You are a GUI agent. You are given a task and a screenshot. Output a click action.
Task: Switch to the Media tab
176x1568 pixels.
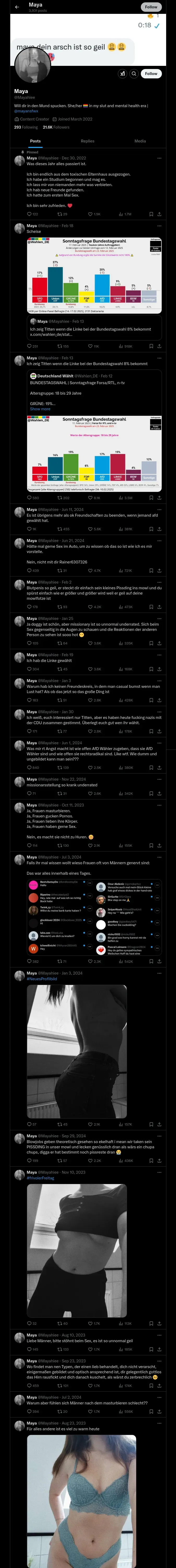140,141
